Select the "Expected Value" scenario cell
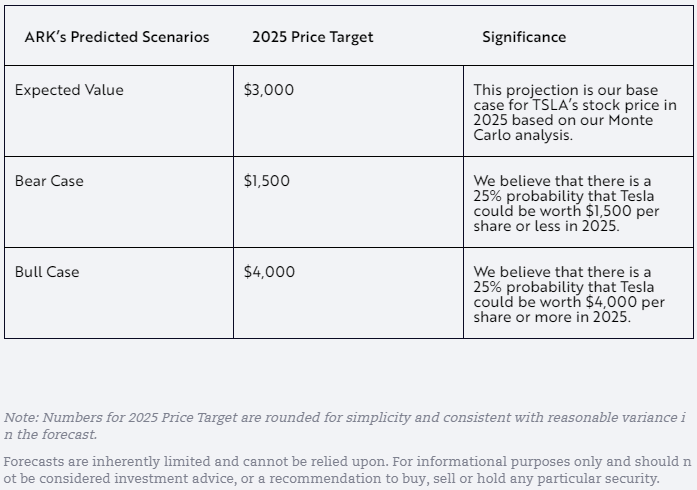This screenshot has width=697, height=490. tap(69, 90)
